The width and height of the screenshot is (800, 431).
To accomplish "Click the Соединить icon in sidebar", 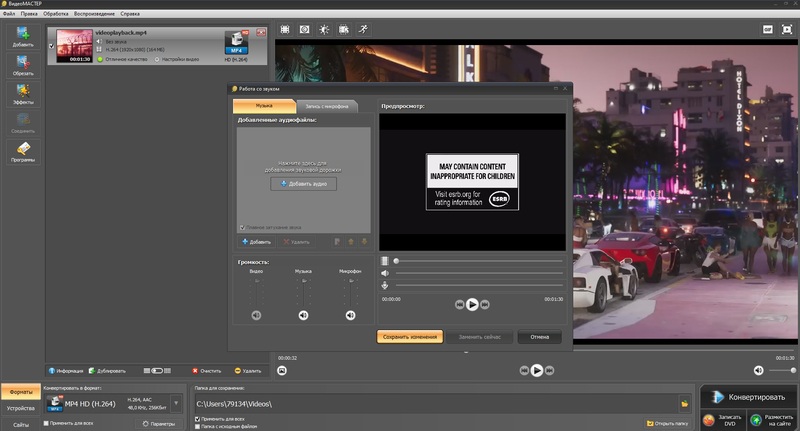I will (x=22, y=123).
